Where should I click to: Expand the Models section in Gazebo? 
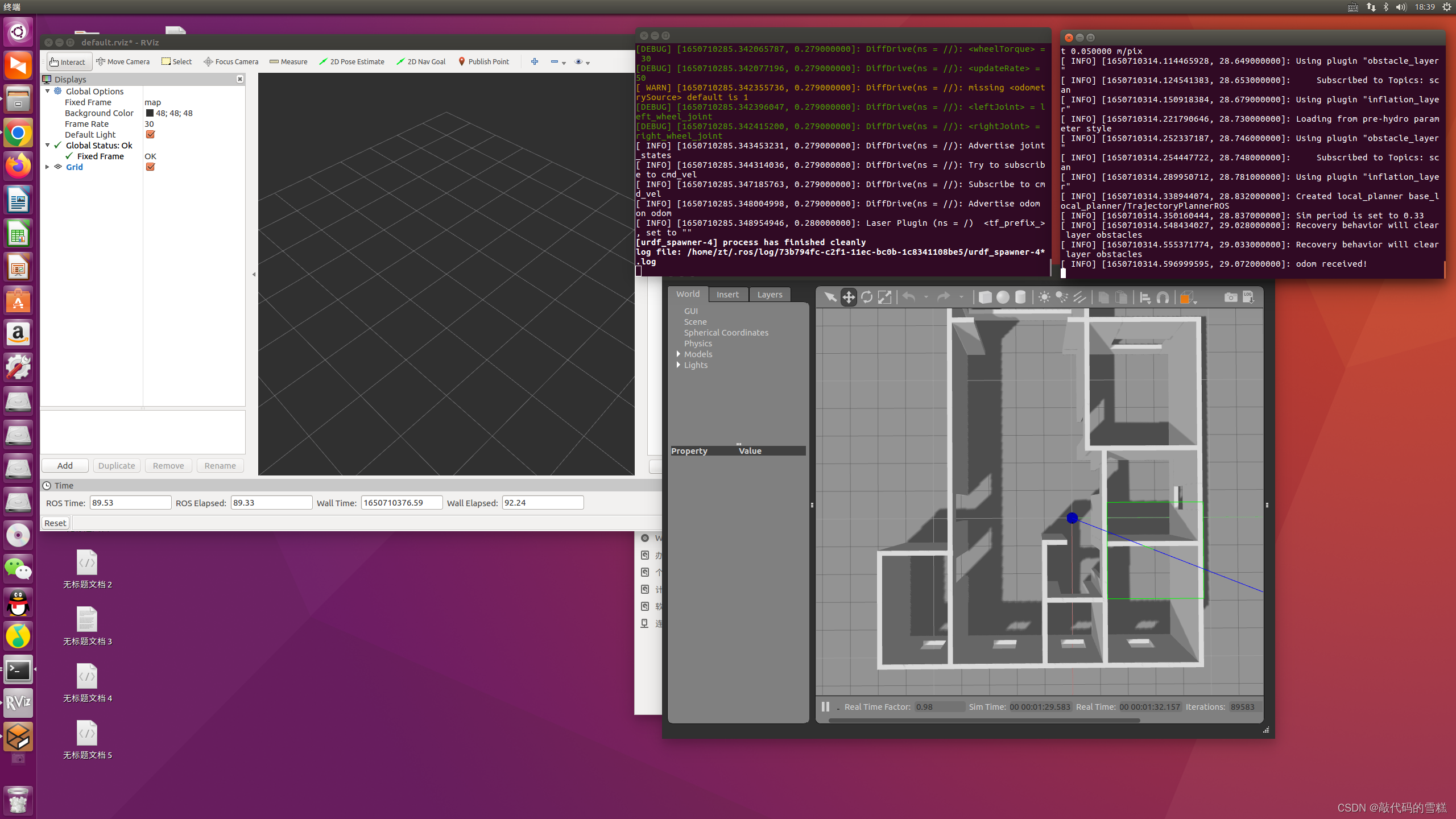[x=678, y=353]
